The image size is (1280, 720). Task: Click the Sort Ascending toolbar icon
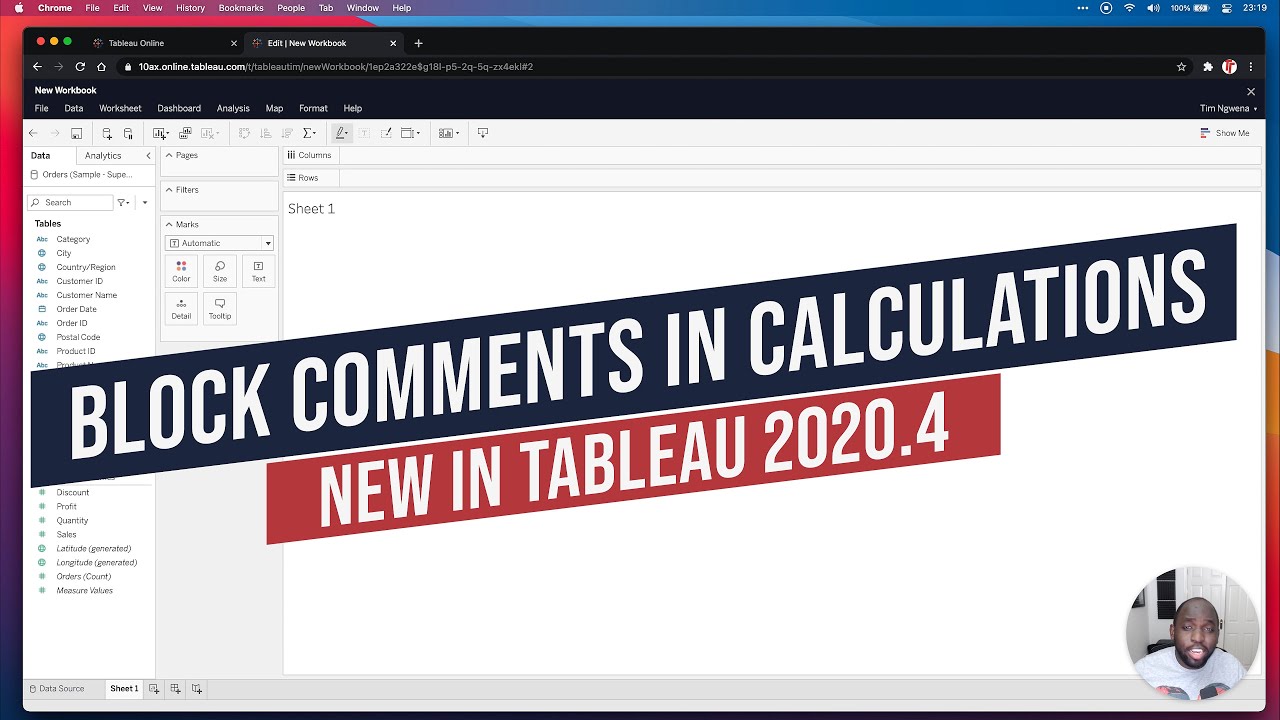pyautogui.click(x=265, y=133)
